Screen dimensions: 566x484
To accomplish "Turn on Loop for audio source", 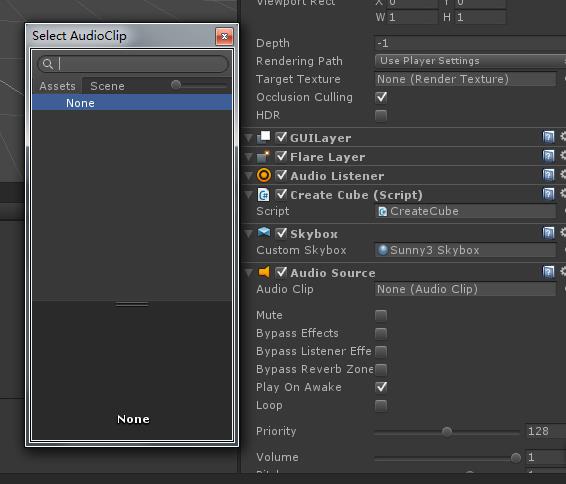I will click(x=381, y=405).
